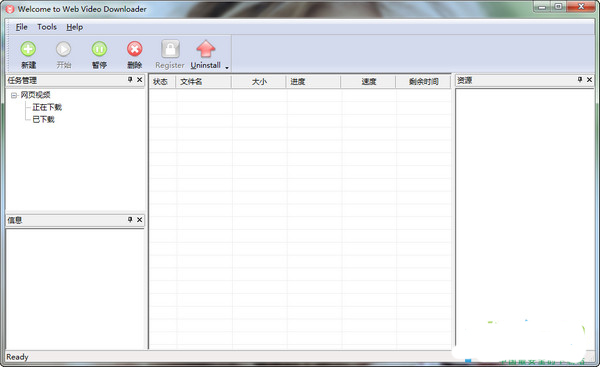The height and width of the screenshot is (367, 600).
Task: Click the 状态 column header
Action: 162,82
